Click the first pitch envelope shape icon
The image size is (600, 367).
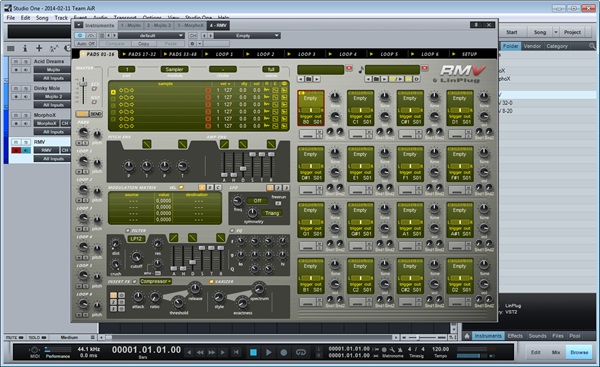147,144
